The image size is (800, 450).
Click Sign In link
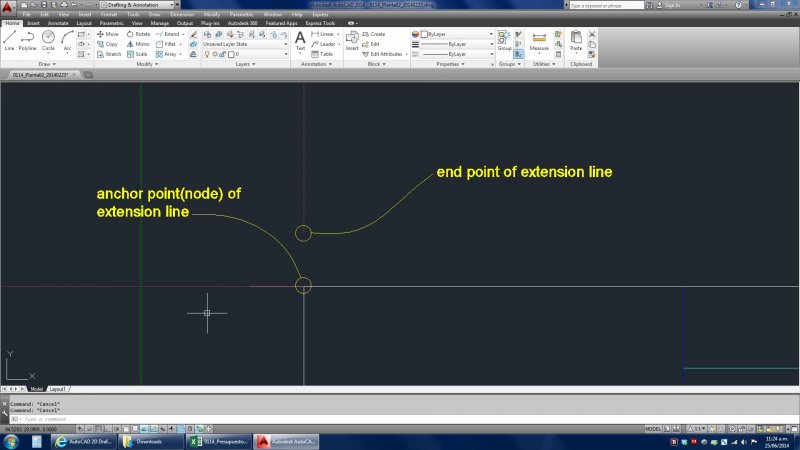click(672, 5)
